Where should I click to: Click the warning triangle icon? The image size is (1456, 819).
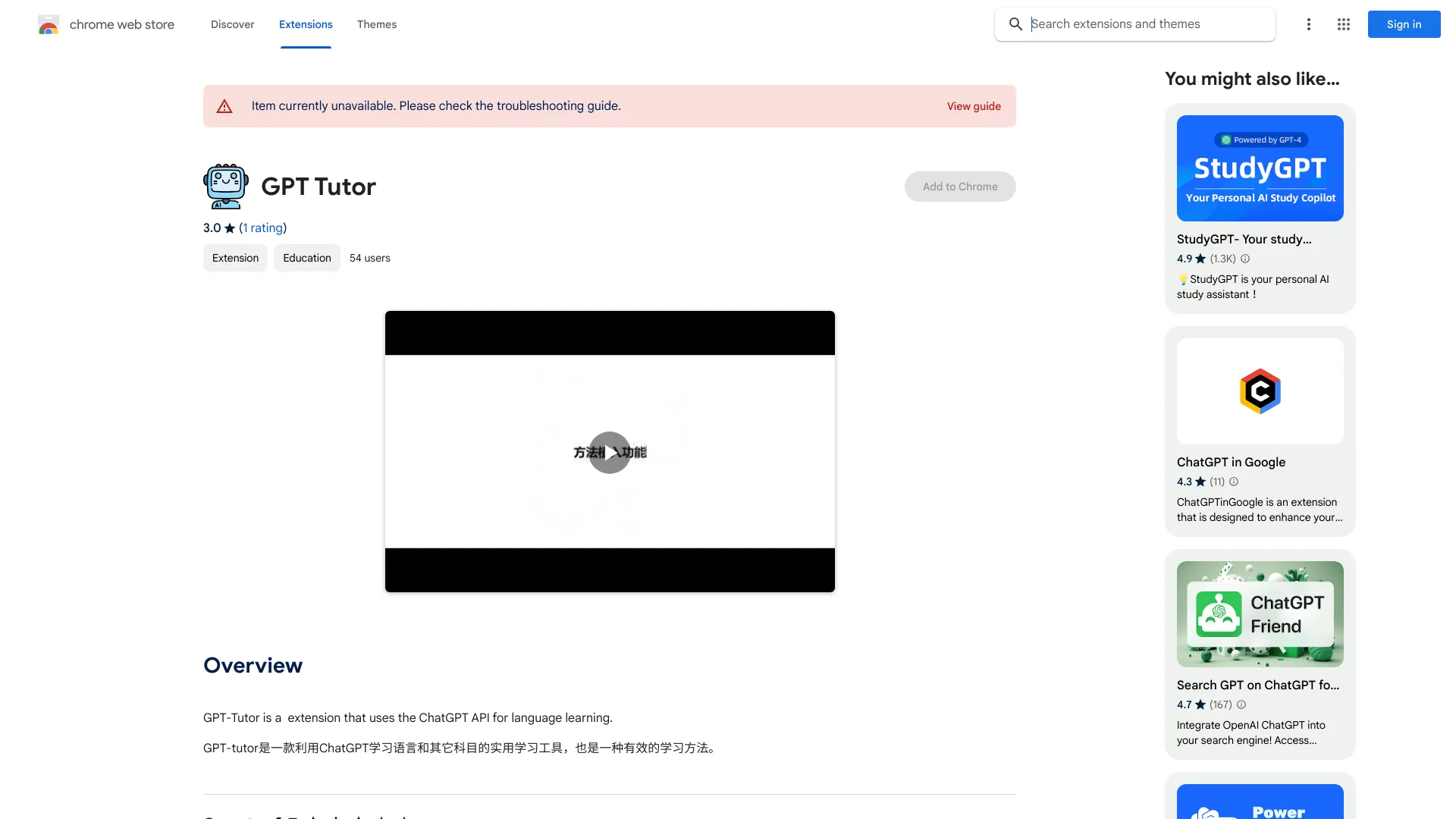224,105
